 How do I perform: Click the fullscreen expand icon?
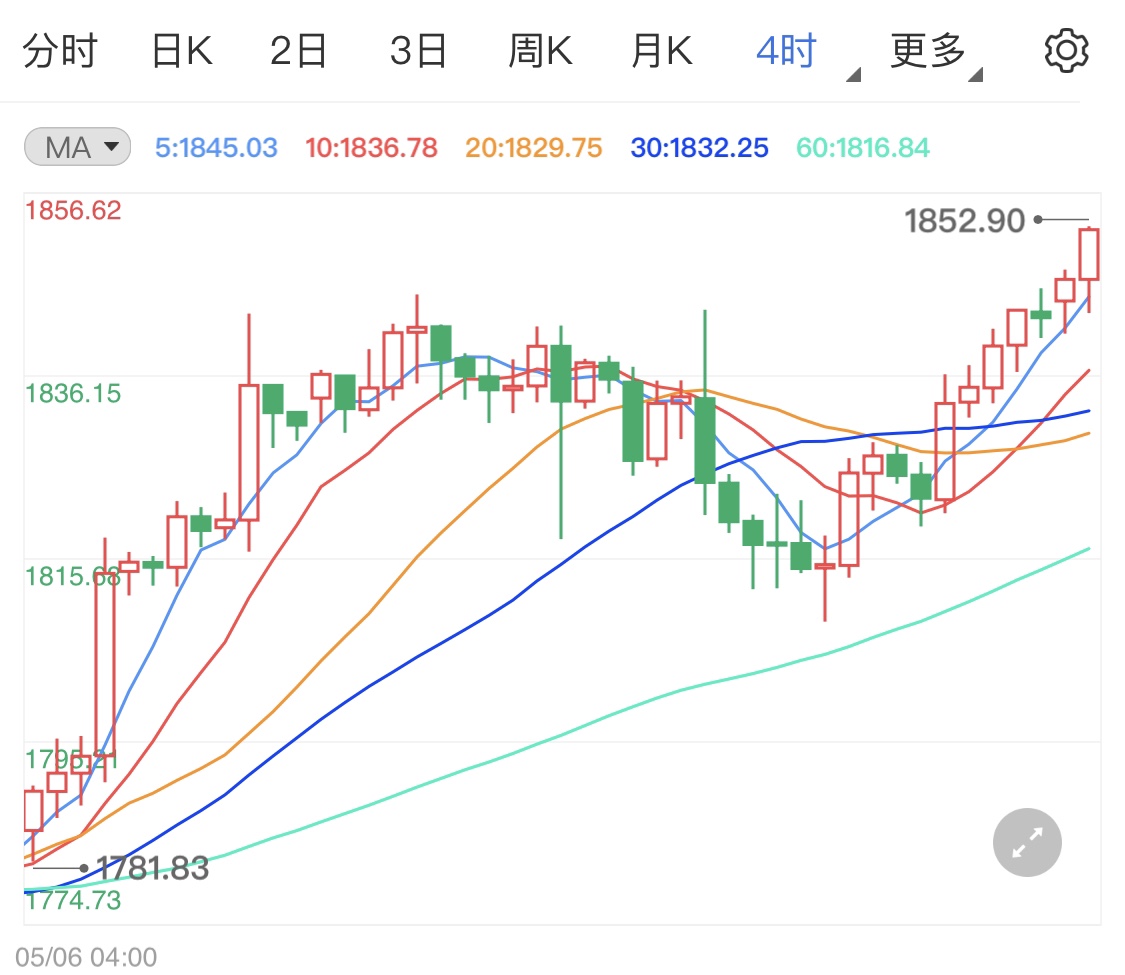click(x=1026, y=842)
